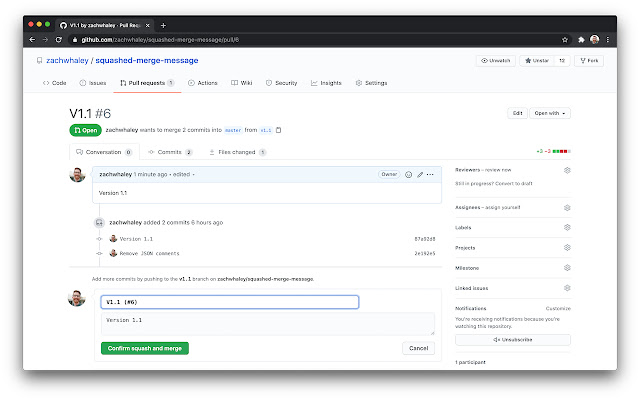Click the diffstat colored blocks
640x400 pixels.
click(x=562, y=151)
